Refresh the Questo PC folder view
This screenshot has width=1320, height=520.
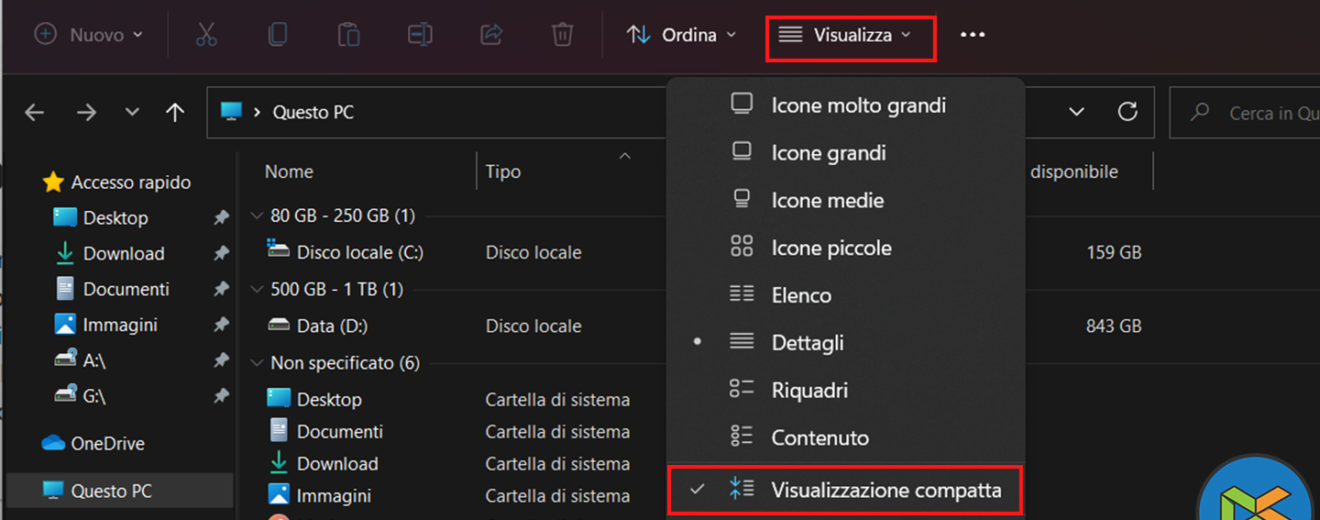click(1127, 112)
